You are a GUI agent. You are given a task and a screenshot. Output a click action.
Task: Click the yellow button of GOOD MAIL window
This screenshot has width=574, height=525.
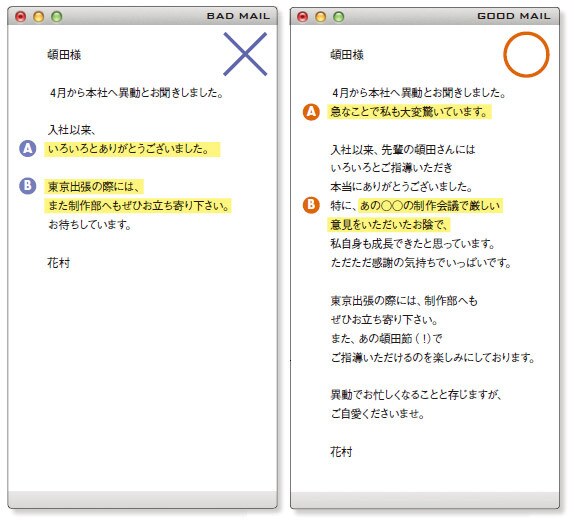pyautogui.click(x=321, y=16)
